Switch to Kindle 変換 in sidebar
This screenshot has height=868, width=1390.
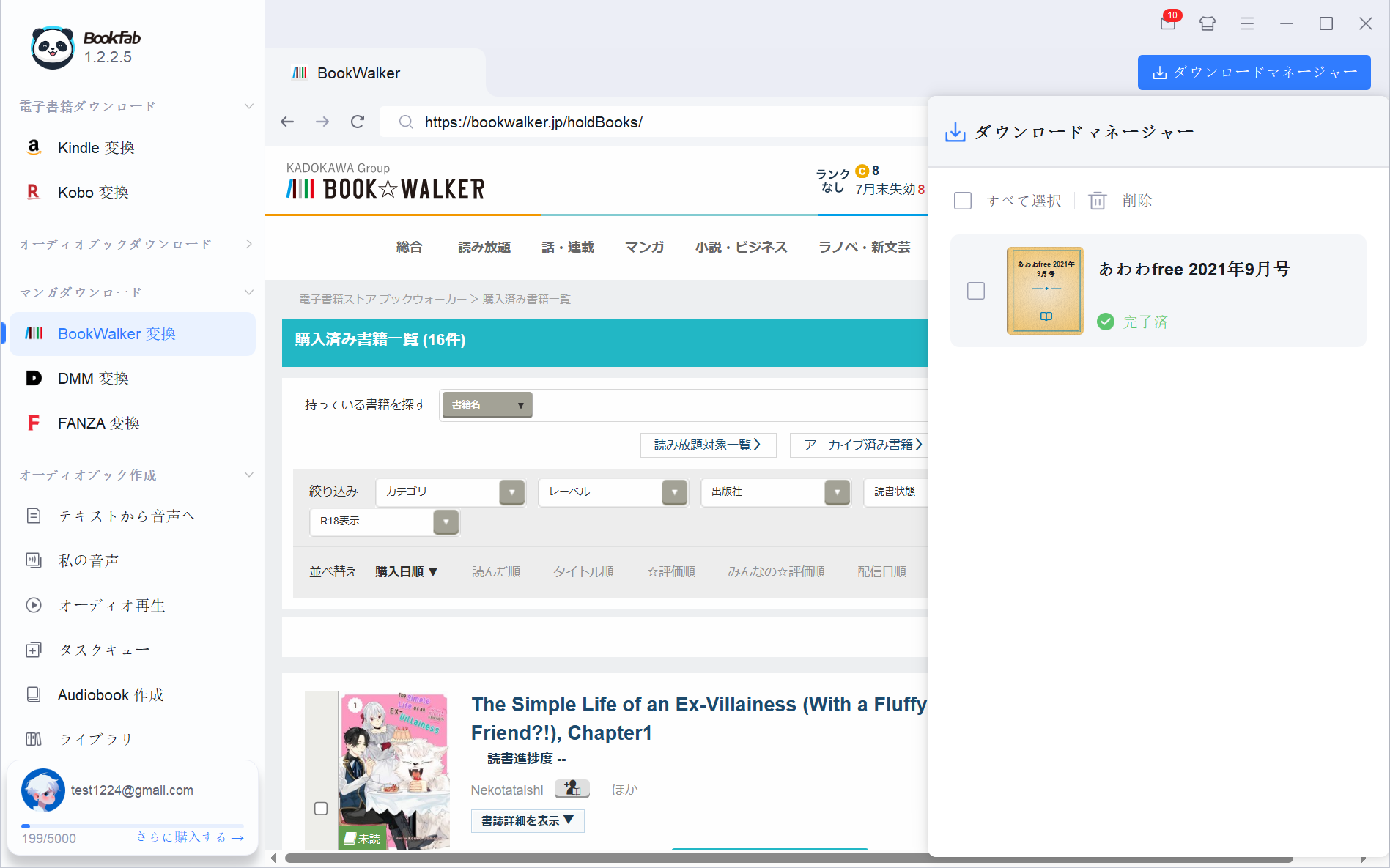click(x=96, y=148)
